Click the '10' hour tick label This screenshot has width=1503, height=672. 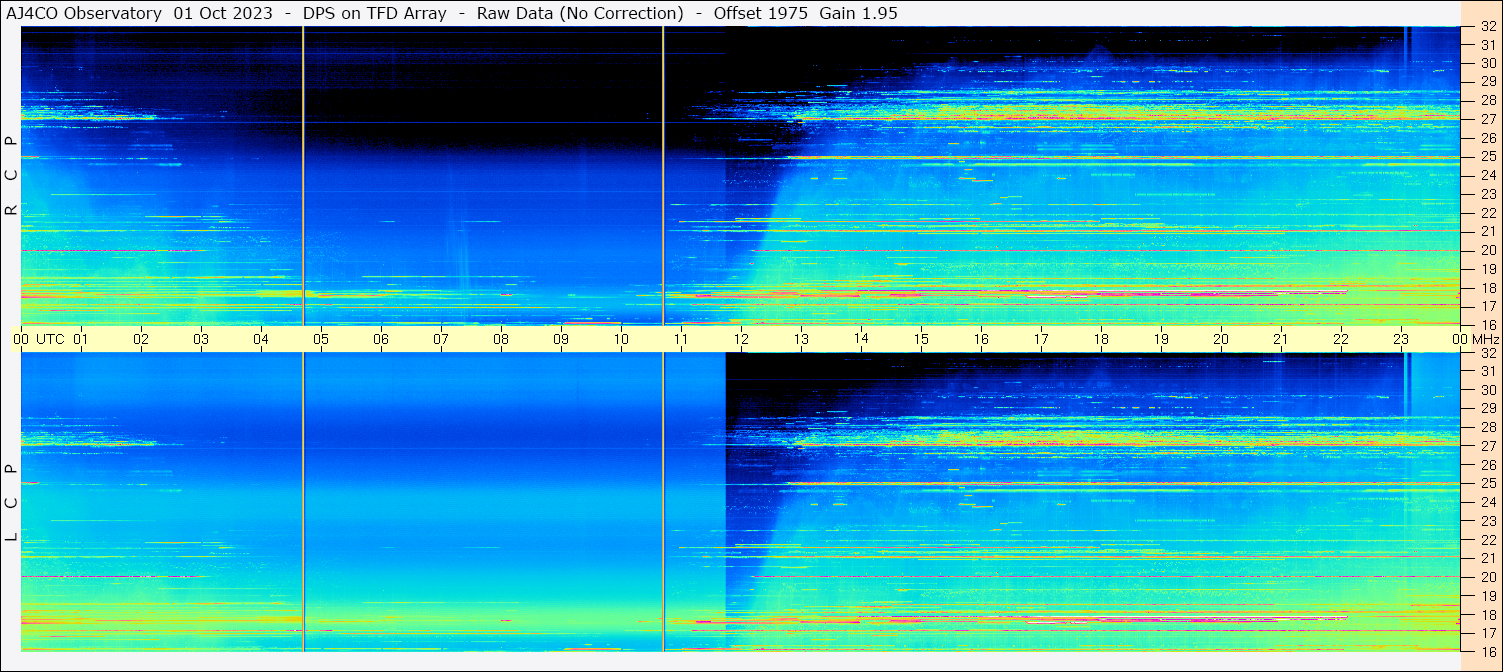coord(621,339)
